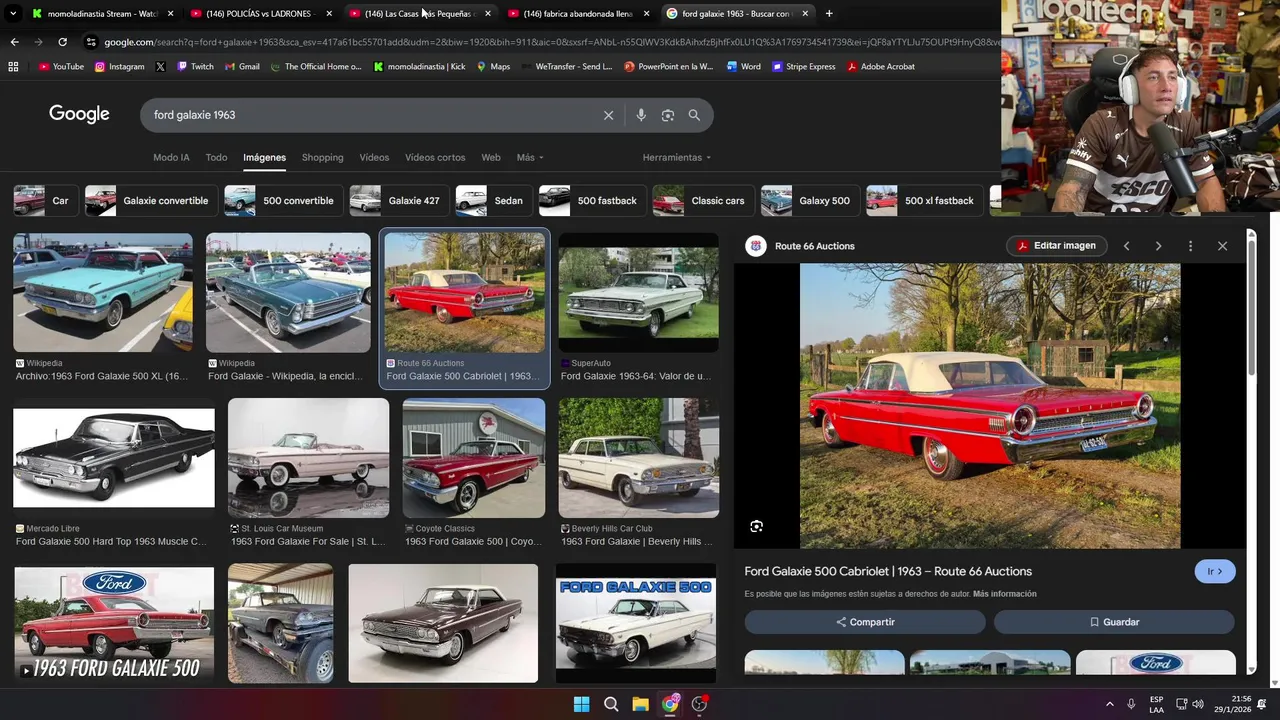Open Adobe Acrobat bookmark
The width and height of the screenshot is (1280, 720).
pyautogui.click(x=880, y=67)
